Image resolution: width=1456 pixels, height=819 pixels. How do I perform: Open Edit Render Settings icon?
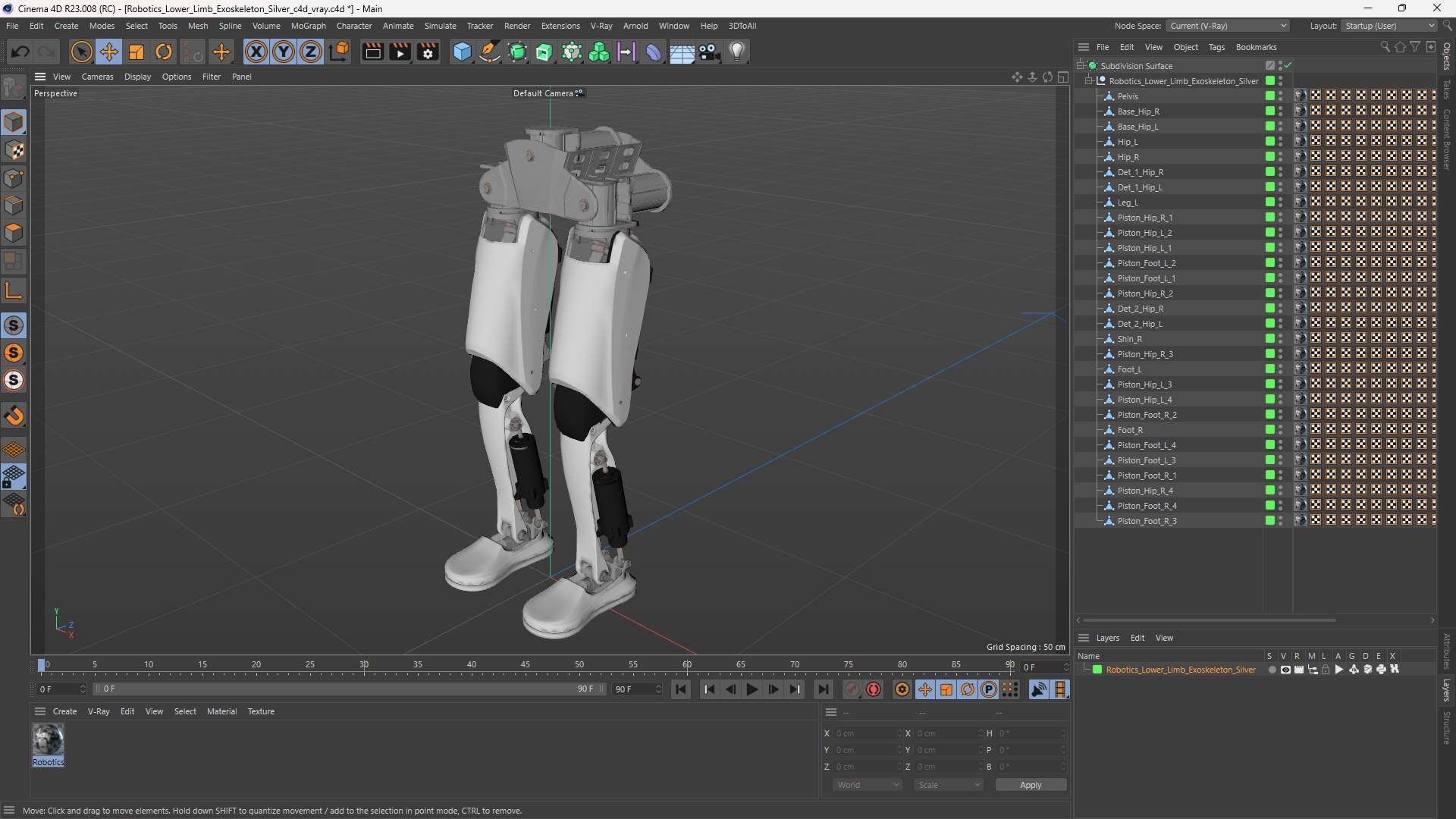click(x=428, y=52)
